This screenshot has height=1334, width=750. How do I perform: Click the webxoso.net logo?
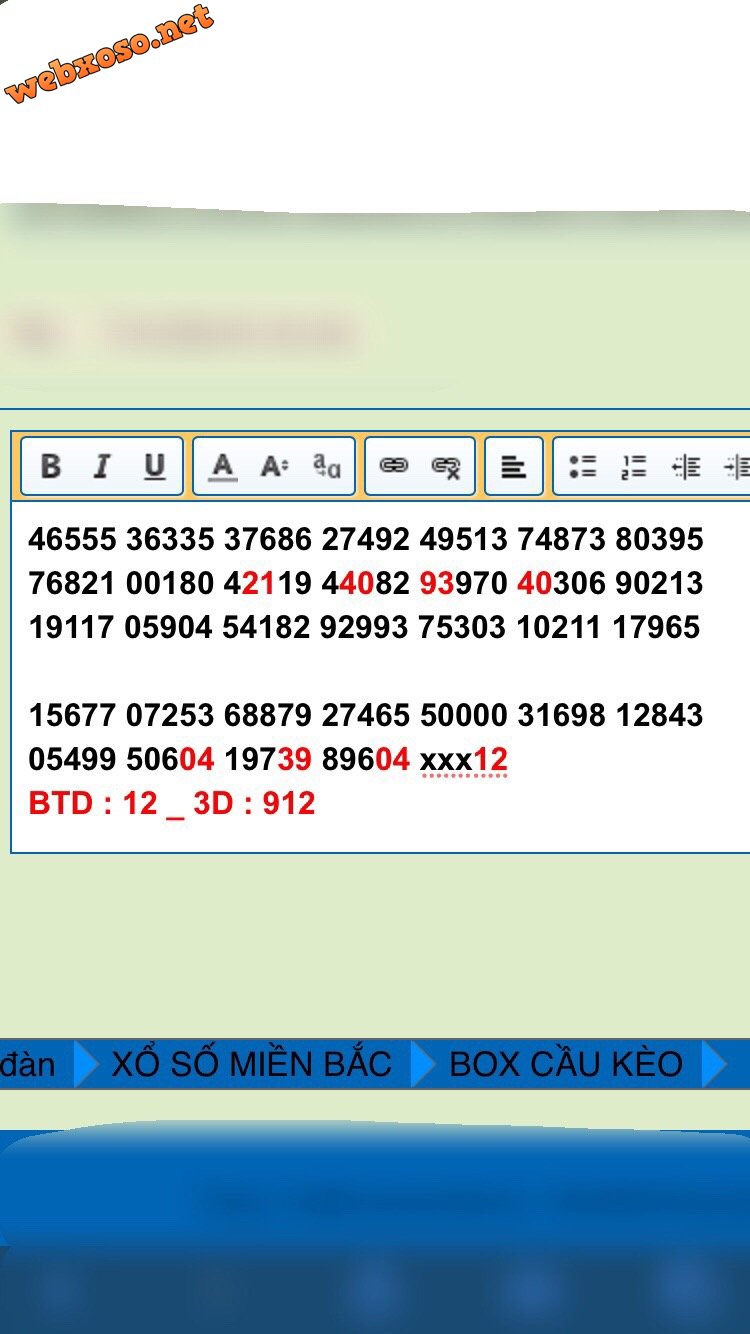click(110, 54)
